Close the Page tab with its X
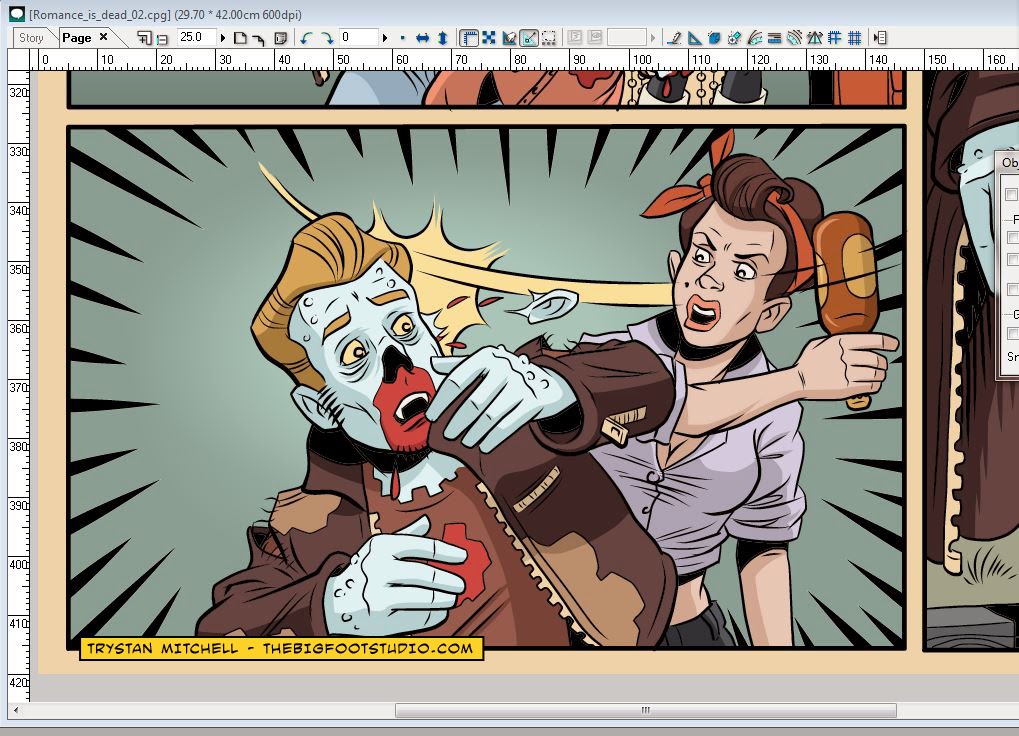Viewport: 1019px width, 736px height. (103, 37)
